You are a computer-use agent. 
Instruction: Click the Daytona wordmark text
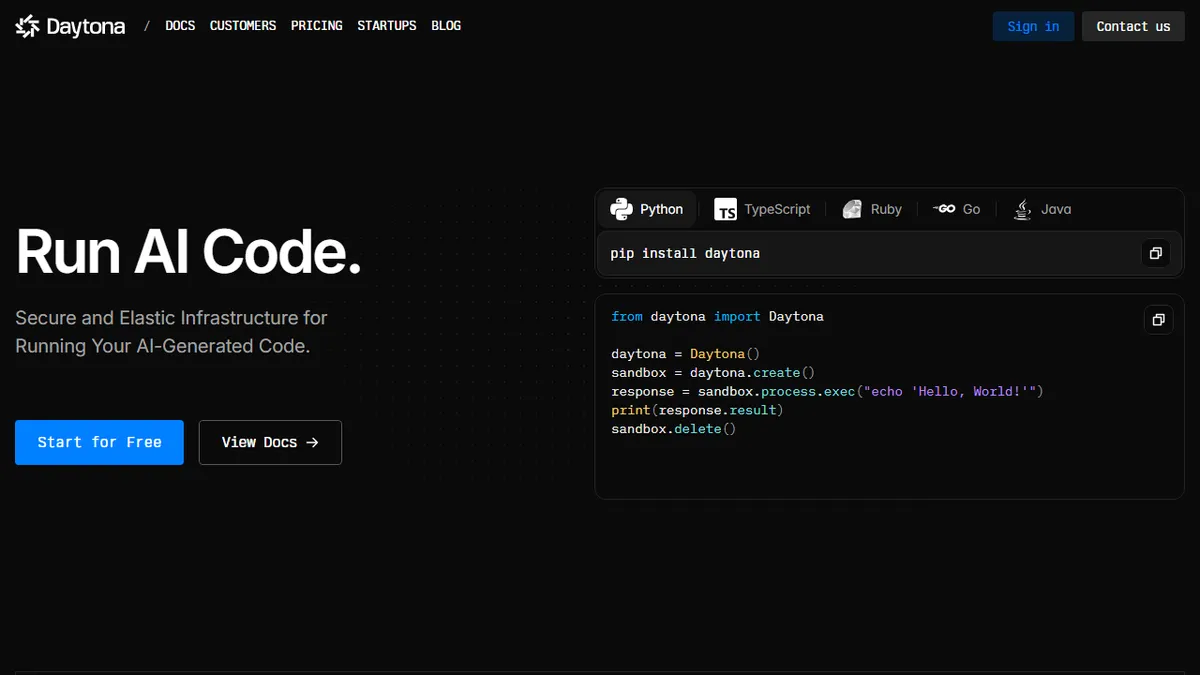(86, 27)
